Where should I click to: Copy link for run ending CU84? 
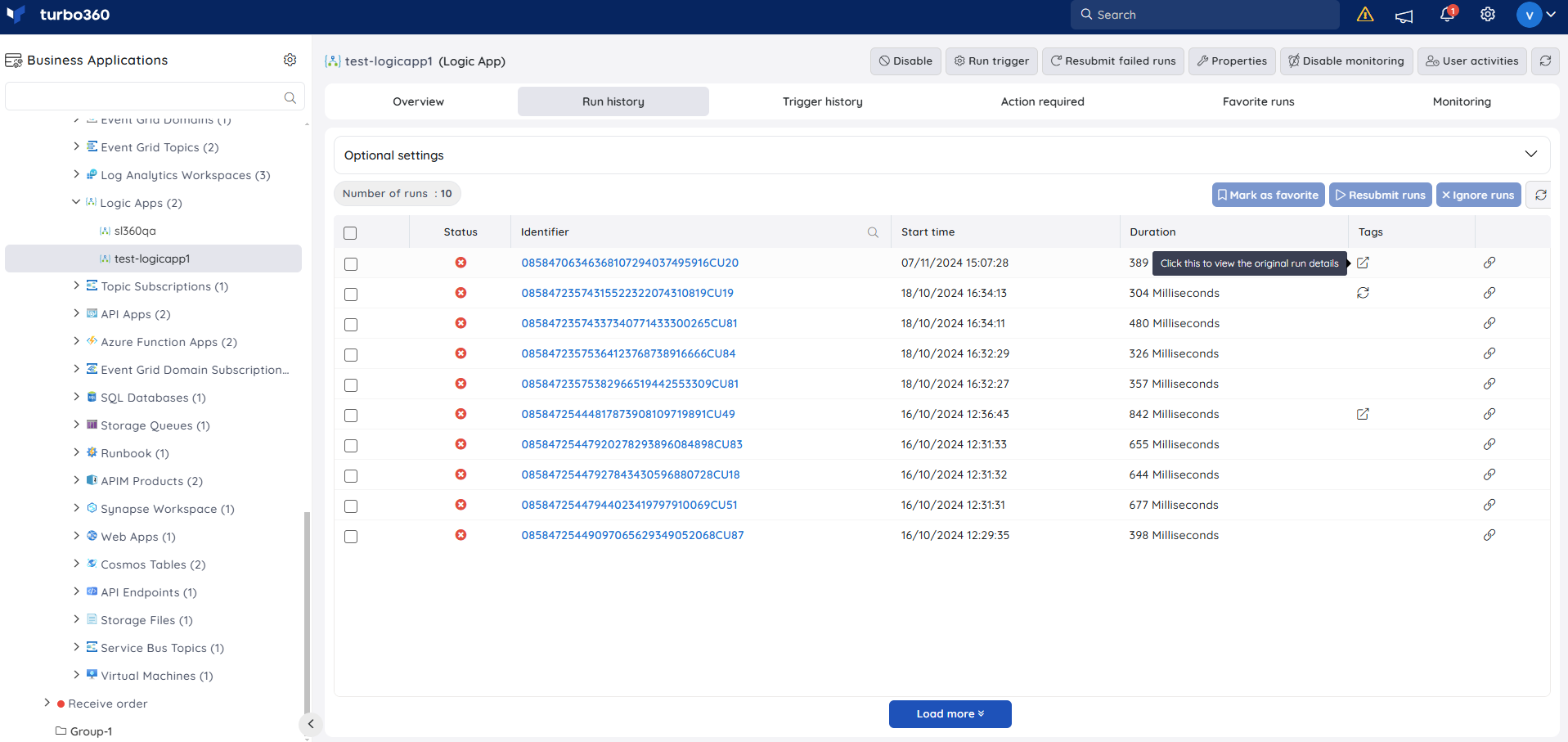1489,353
